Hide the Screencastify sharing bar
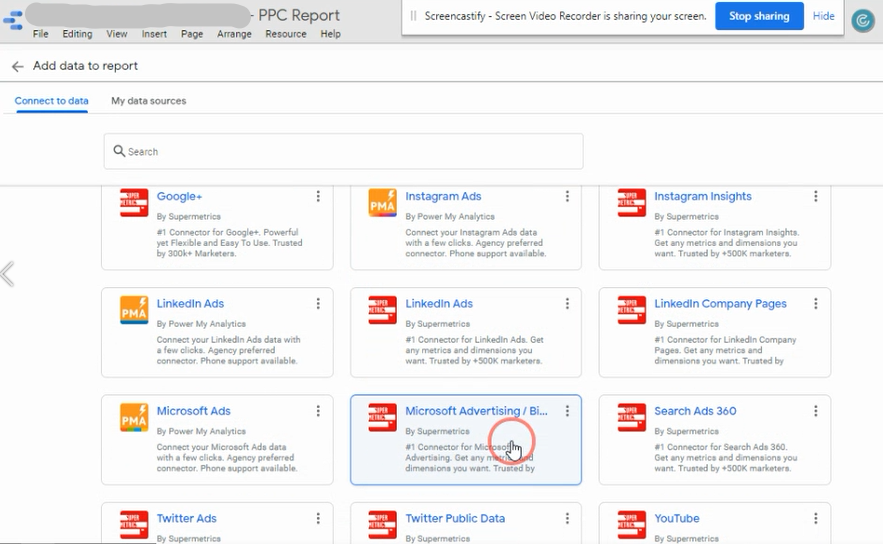883x544 pixels. point(823,16)
